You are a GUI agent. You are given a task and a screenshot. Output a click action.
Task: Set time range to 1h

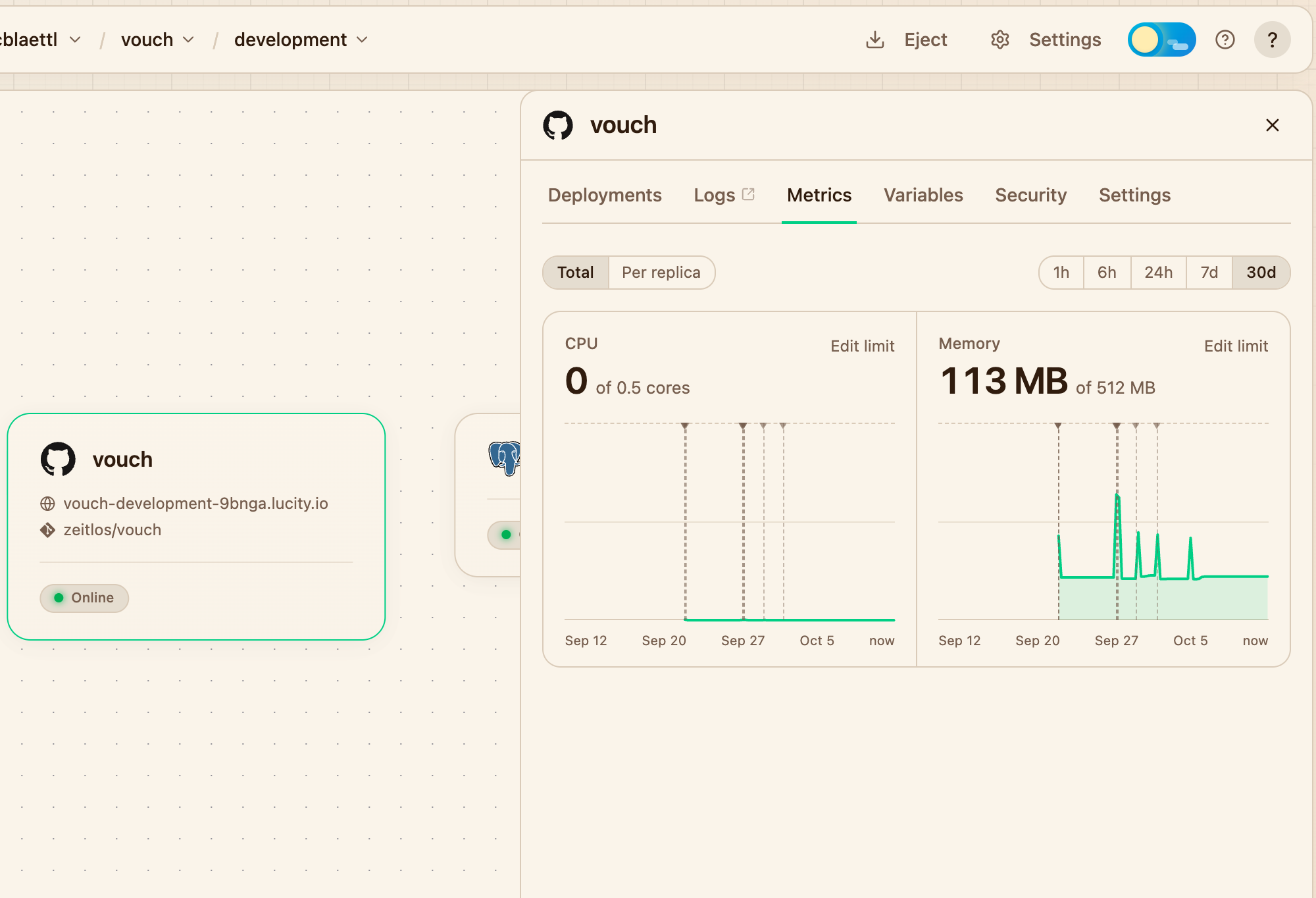pos(1061,273)
